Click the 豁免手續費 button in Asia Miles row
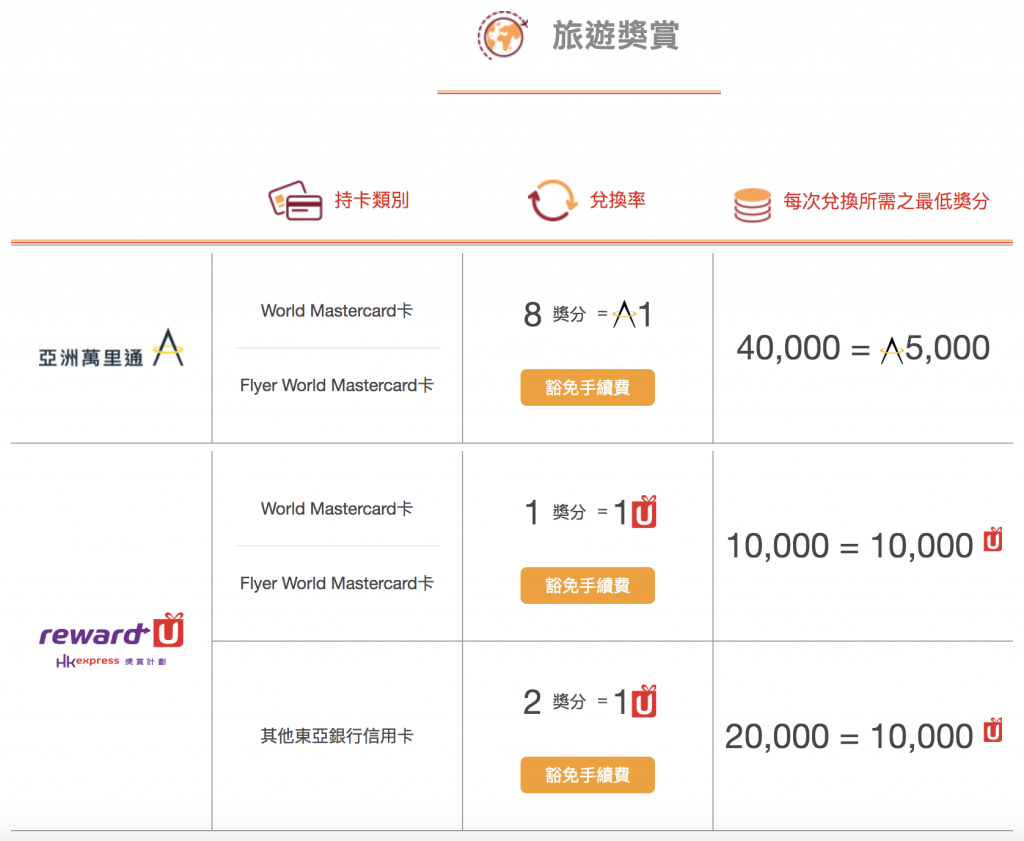The image size is (1024, 841). (587, 387)
